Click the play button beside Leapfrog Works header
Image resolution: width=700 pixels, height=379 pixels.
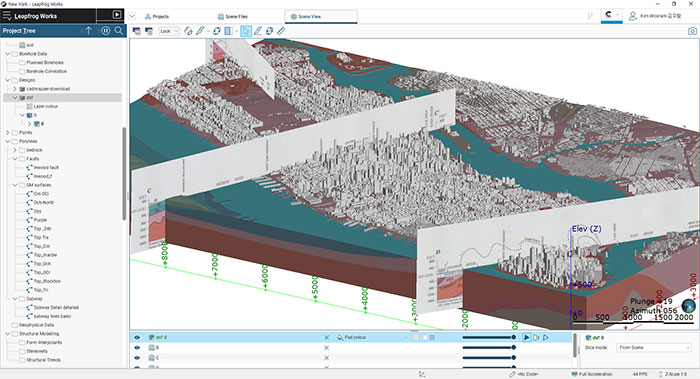pos(117,15)
